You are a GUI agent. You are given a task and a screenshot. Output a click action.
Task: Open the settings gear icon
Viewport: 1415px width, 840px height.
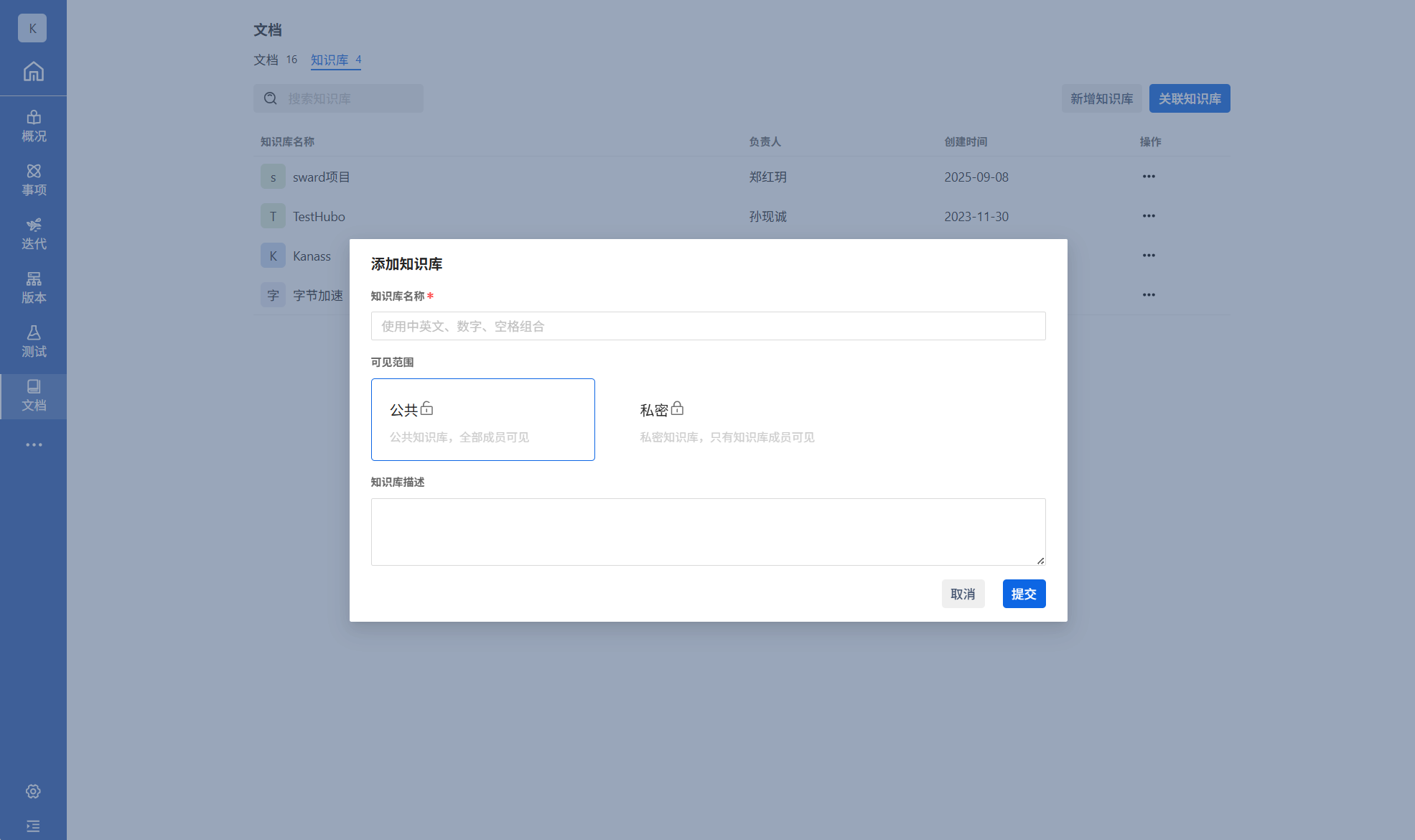pyautogui.click(x=33, y=791)
